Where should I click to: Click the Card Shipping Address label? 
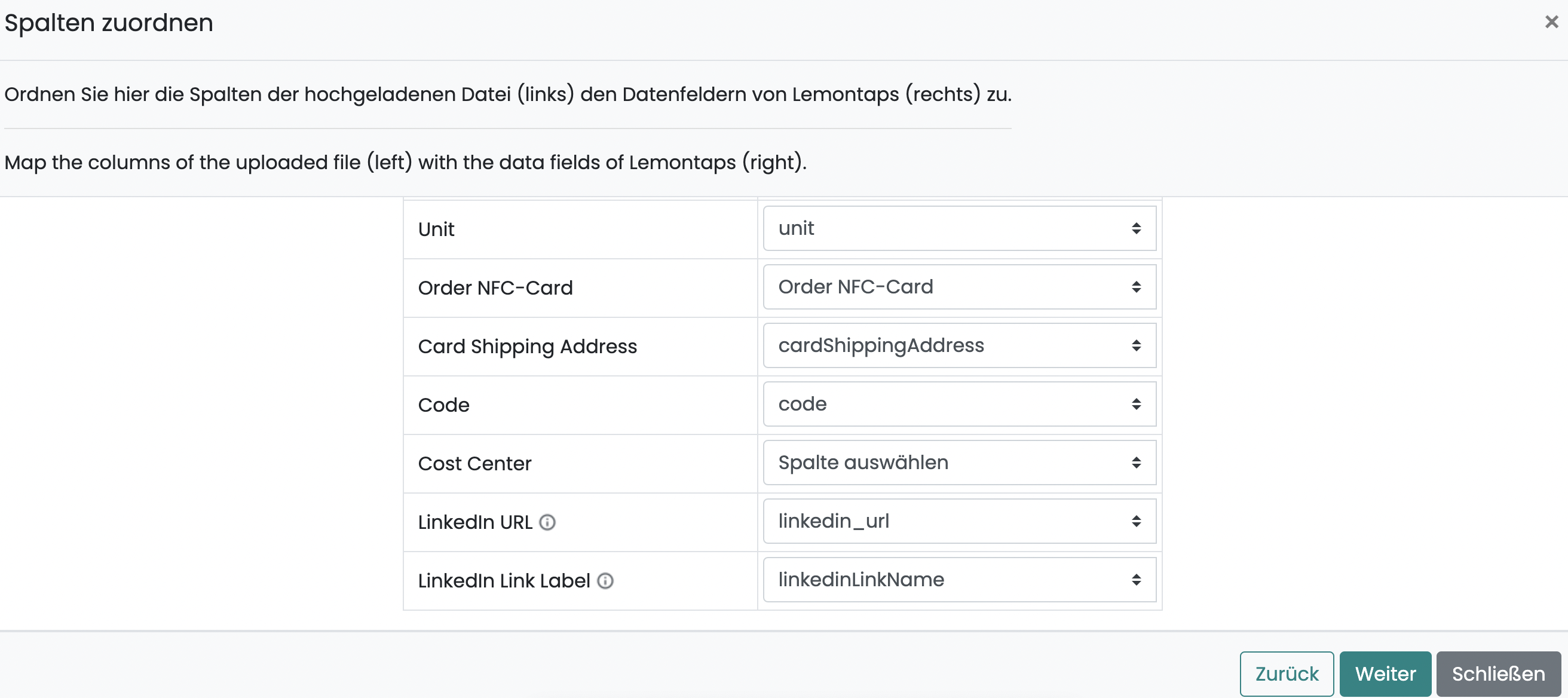527,346
